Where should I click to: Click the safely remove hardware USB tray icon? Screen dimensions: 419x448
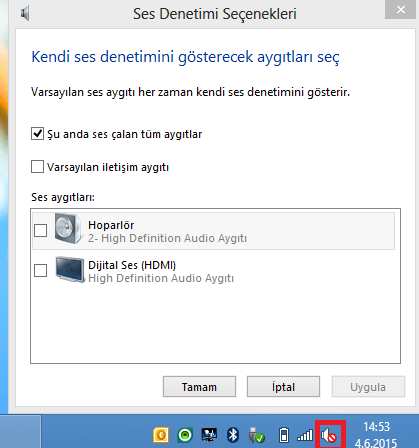[257, 435]
